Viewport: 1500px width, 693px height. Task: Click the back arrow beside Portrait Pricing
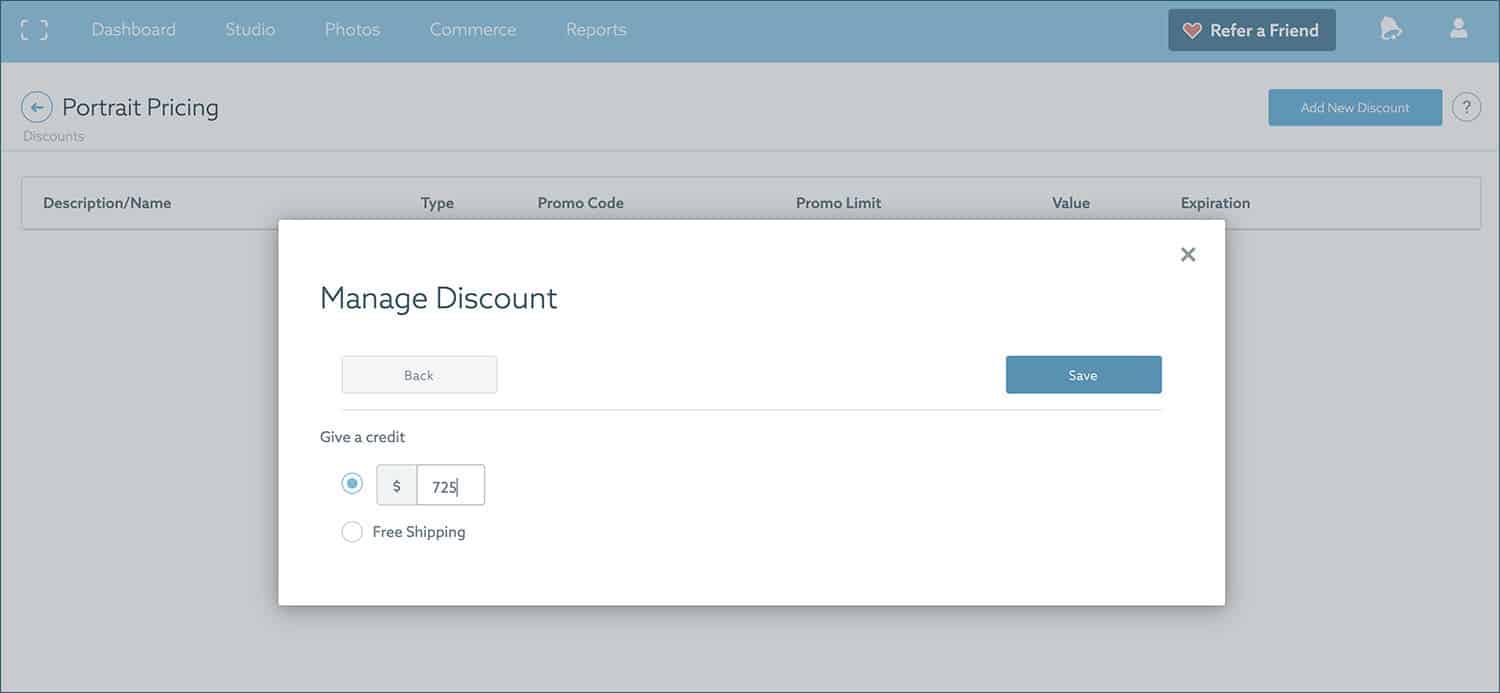37,107
